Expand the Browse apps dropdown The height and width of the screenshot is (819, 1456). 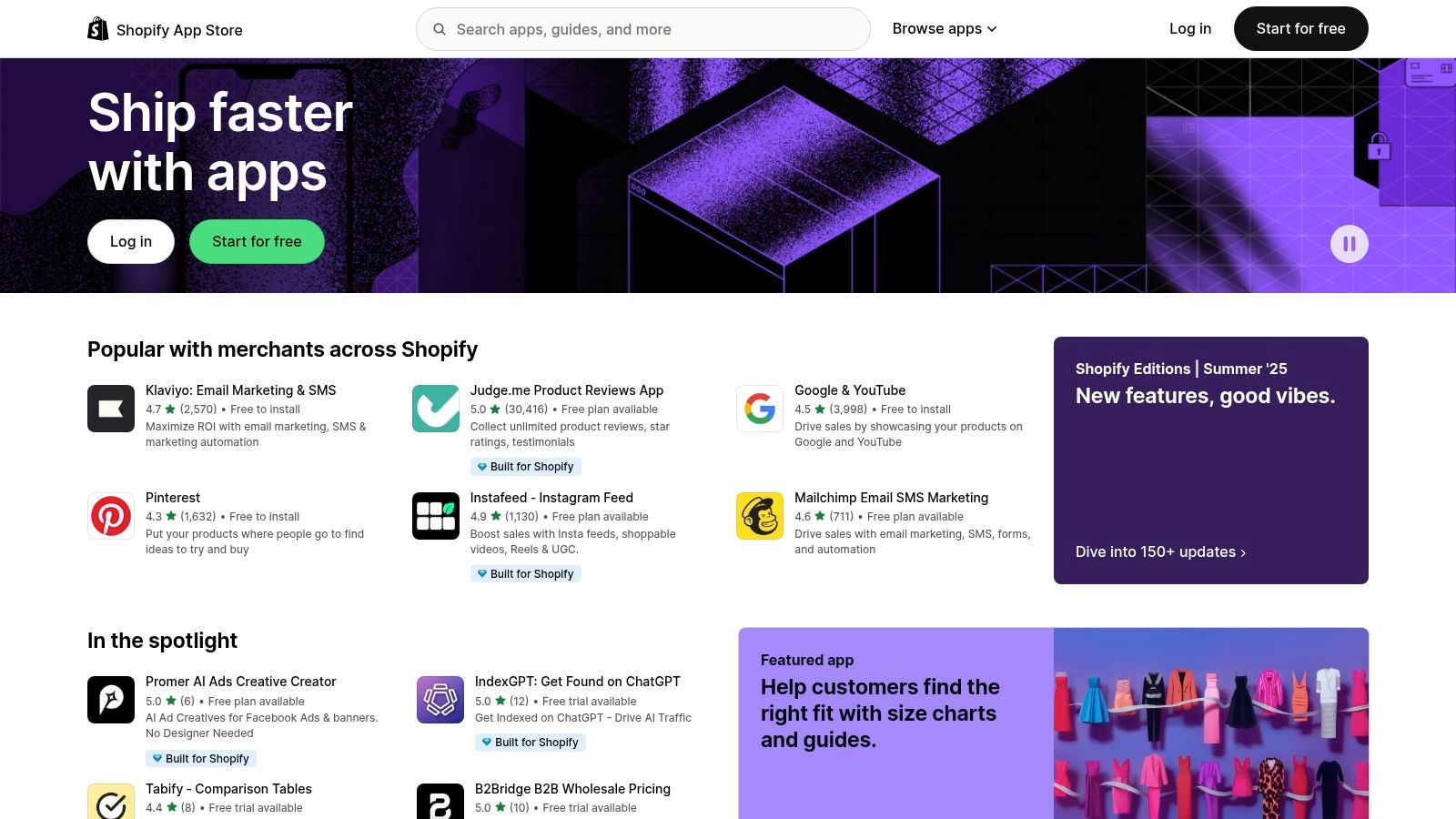[945, 28]
